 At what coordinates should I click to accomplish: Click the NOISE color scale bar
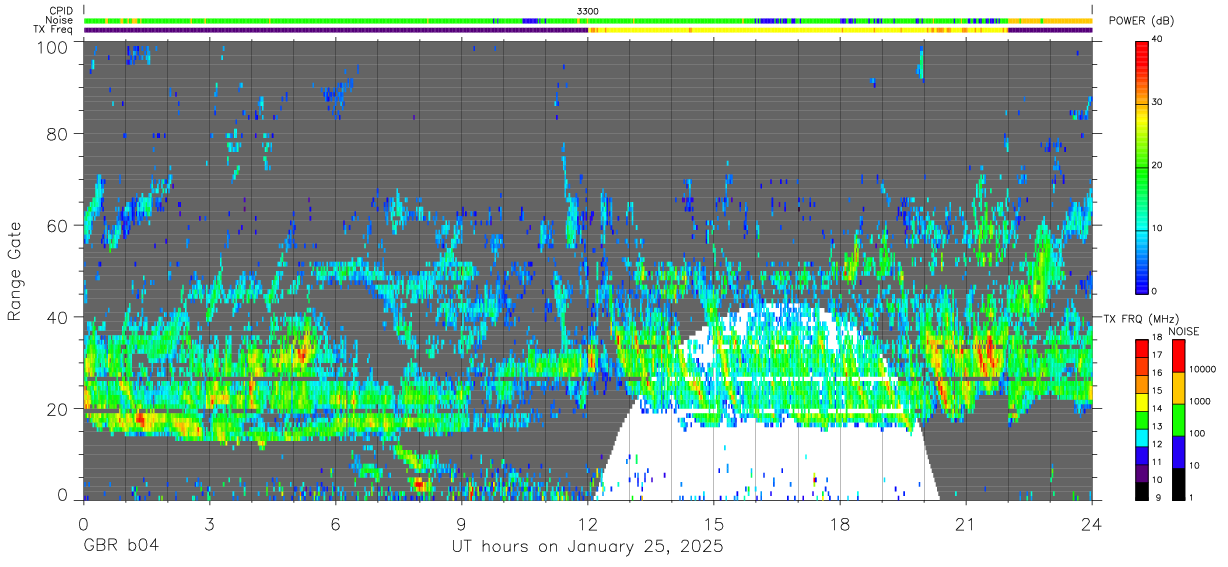(1177, 418)
